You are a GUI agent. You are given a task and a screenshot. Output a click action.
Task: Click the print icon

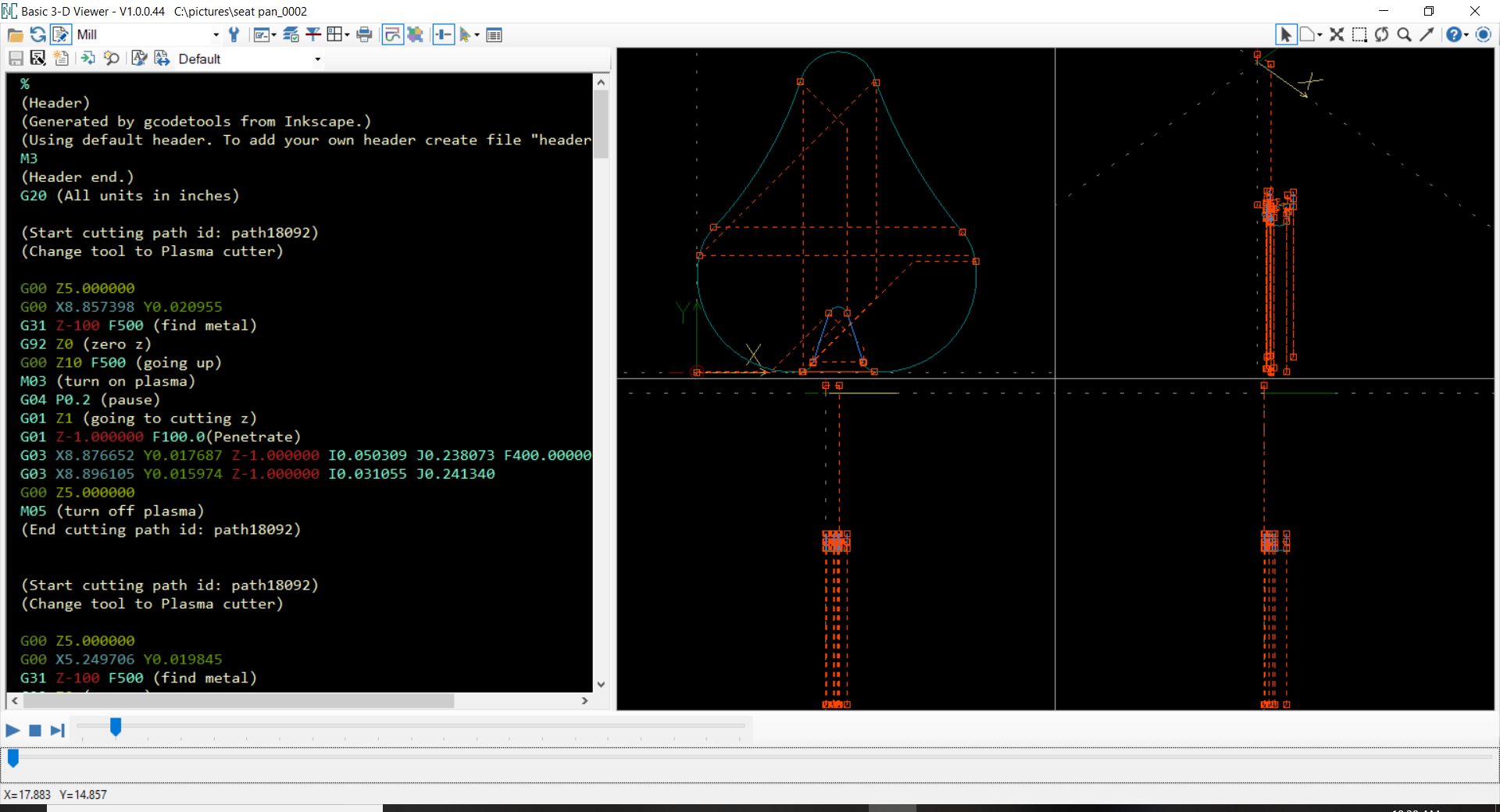tap(364, 35)
